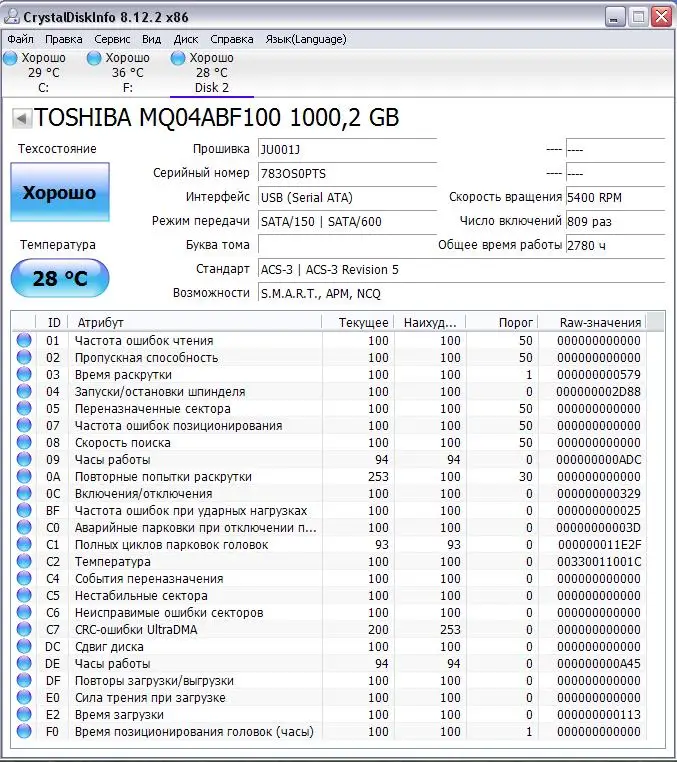Click status orb for Включения/отключения
Viewport: 677px width, 762px height.
tap(24, 493)
